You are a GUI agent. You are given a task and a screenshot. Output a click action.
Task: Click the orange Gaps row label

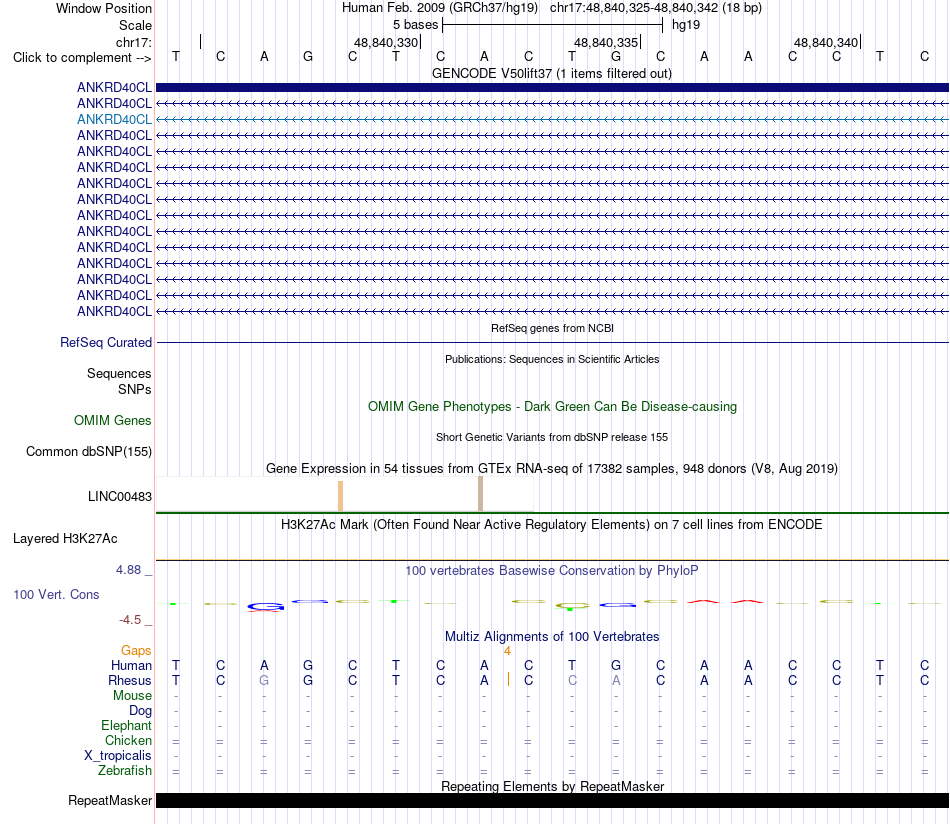point(136,651)
